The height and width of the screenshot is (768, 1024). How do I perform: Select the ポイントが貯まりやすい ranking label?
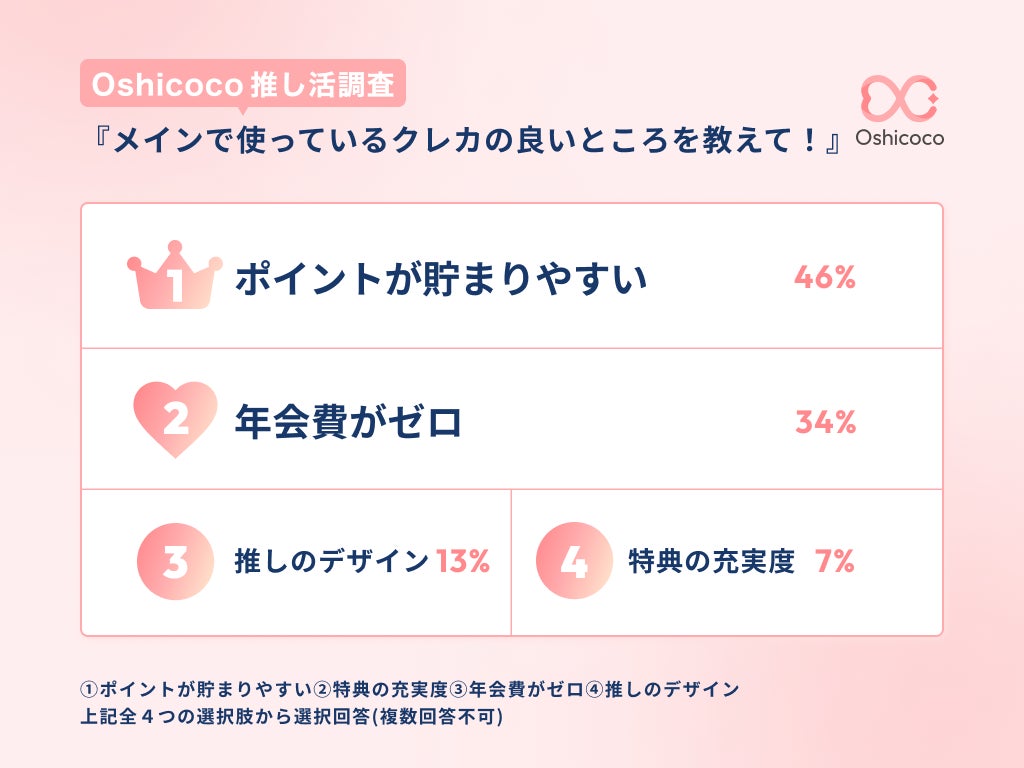point(441,279)
